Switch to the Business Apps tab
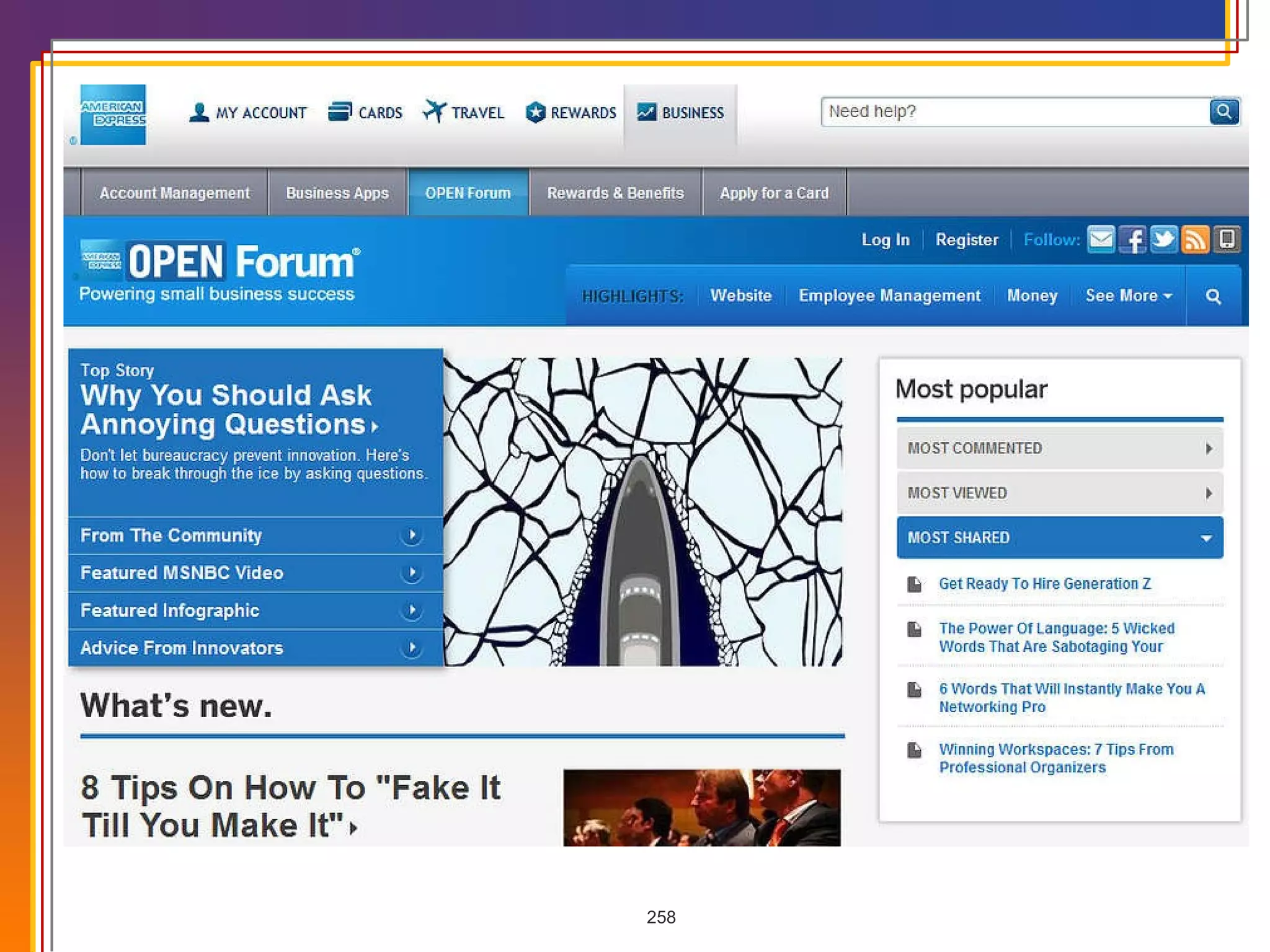 pyautogui.click(x=337, y=193)
